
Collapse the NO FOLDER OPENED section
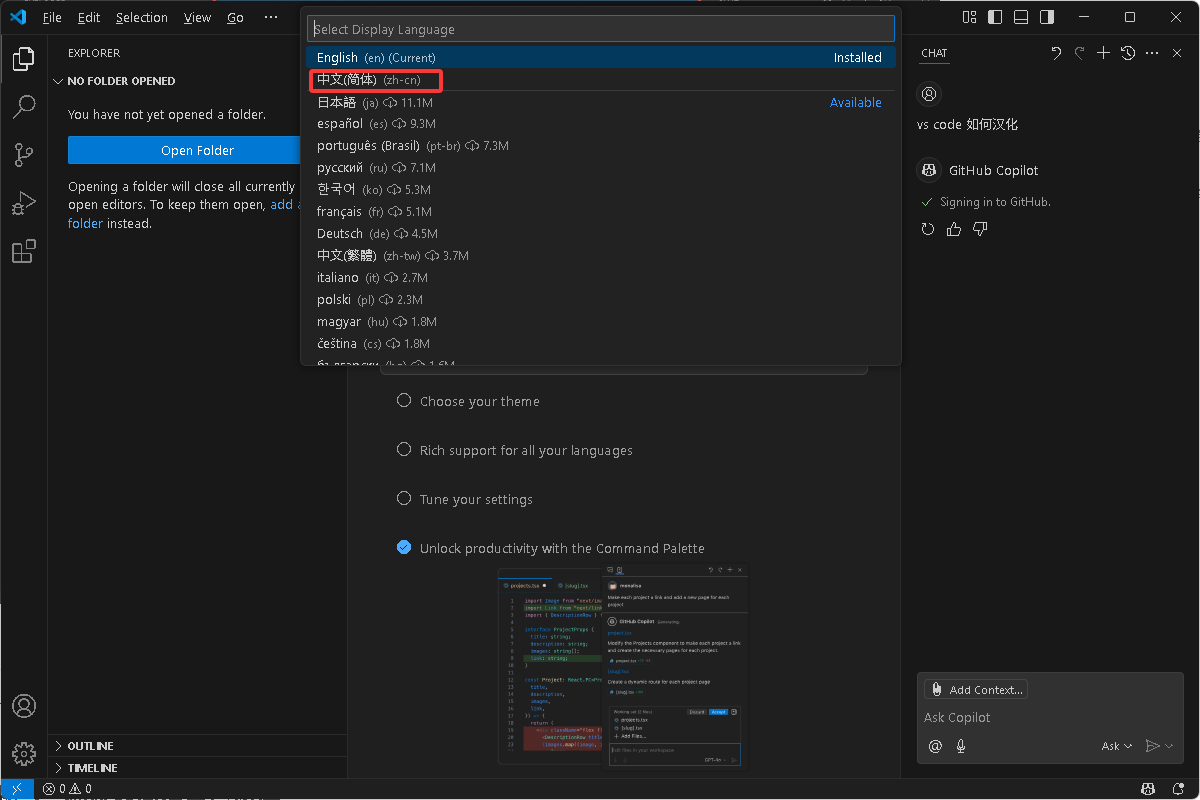coord(174,81)
